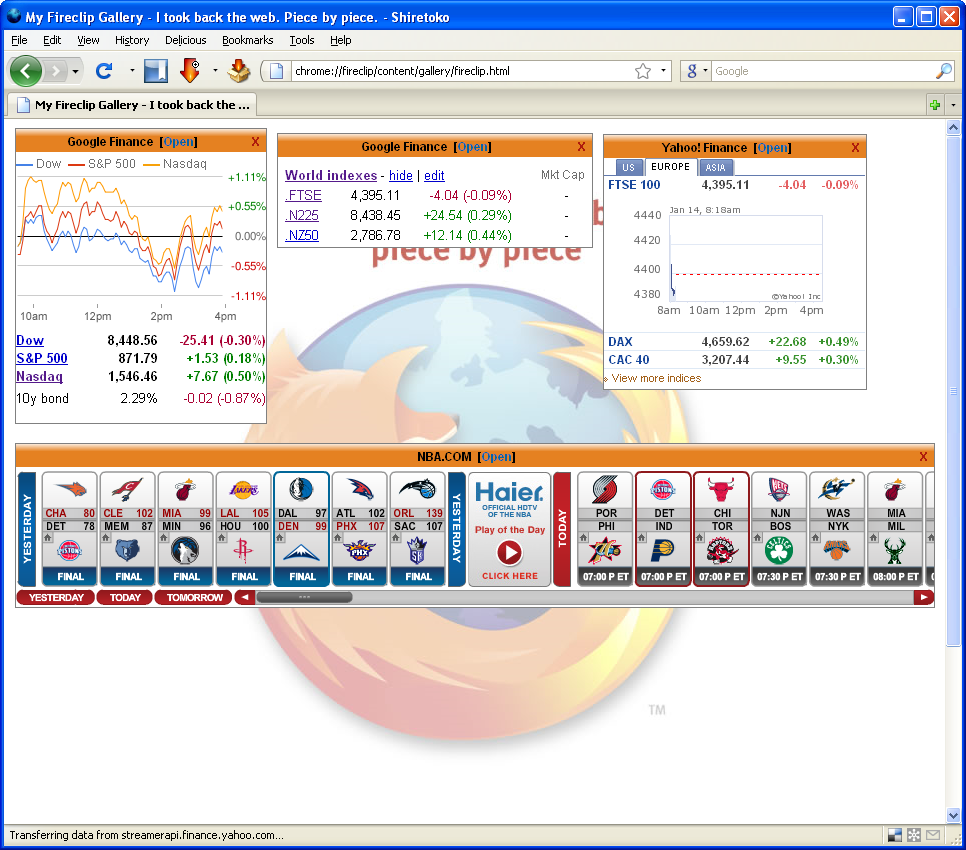Image resolution: width=966 pixels, height=850 pixels.
Task: Bookmark this page with the star icon
Action: coord(643,71)
